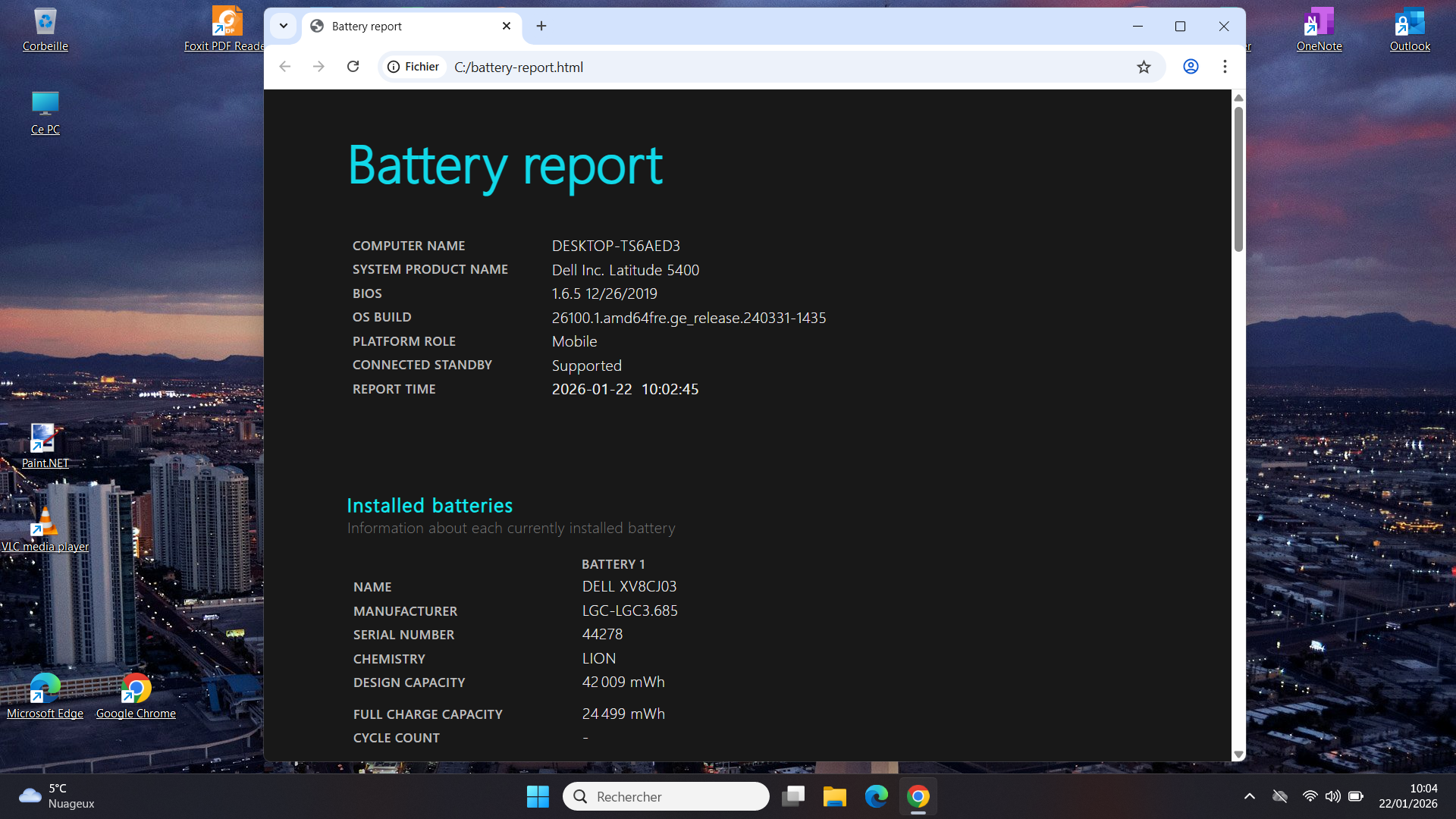Open the Microsoft Edge desktop shortcut
1456x819 pixels.
pyautogui.click(x=45, y=697)
